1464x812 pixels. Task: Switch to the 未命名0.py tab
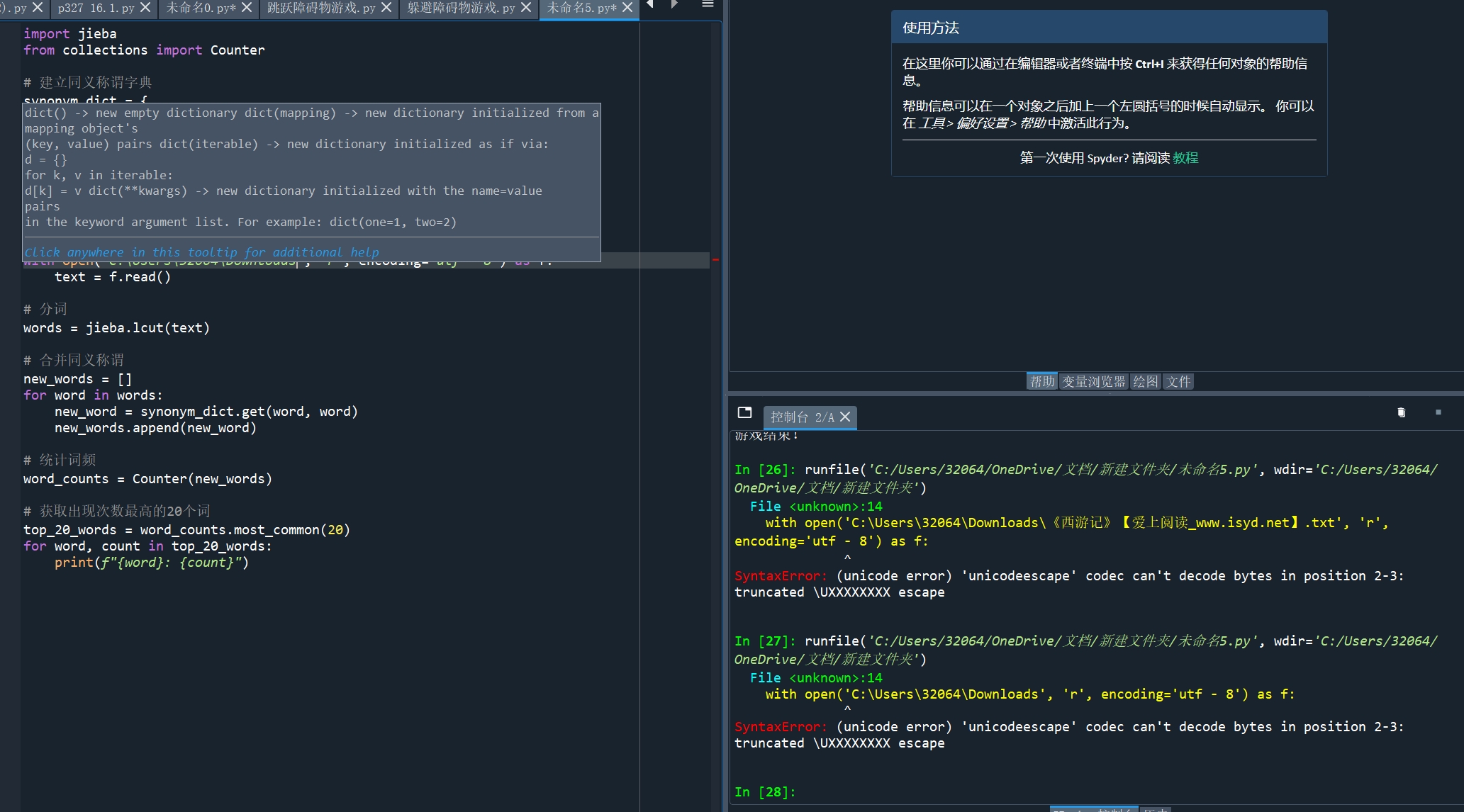201,8
